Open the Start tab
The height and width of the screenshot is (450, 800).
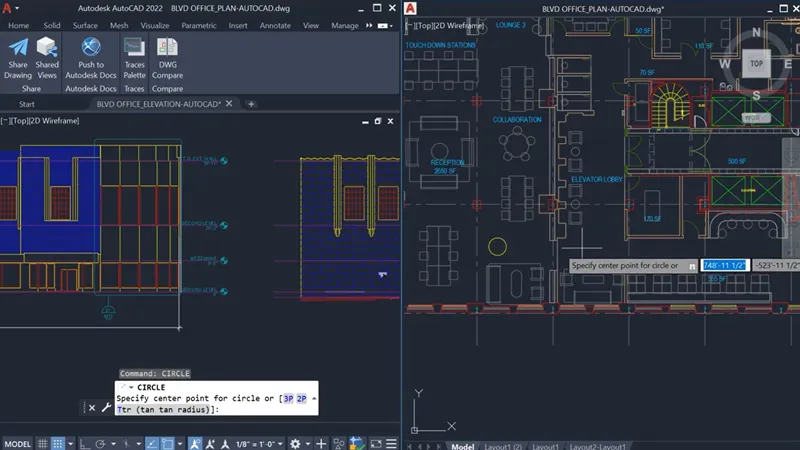tap(27, 104)
